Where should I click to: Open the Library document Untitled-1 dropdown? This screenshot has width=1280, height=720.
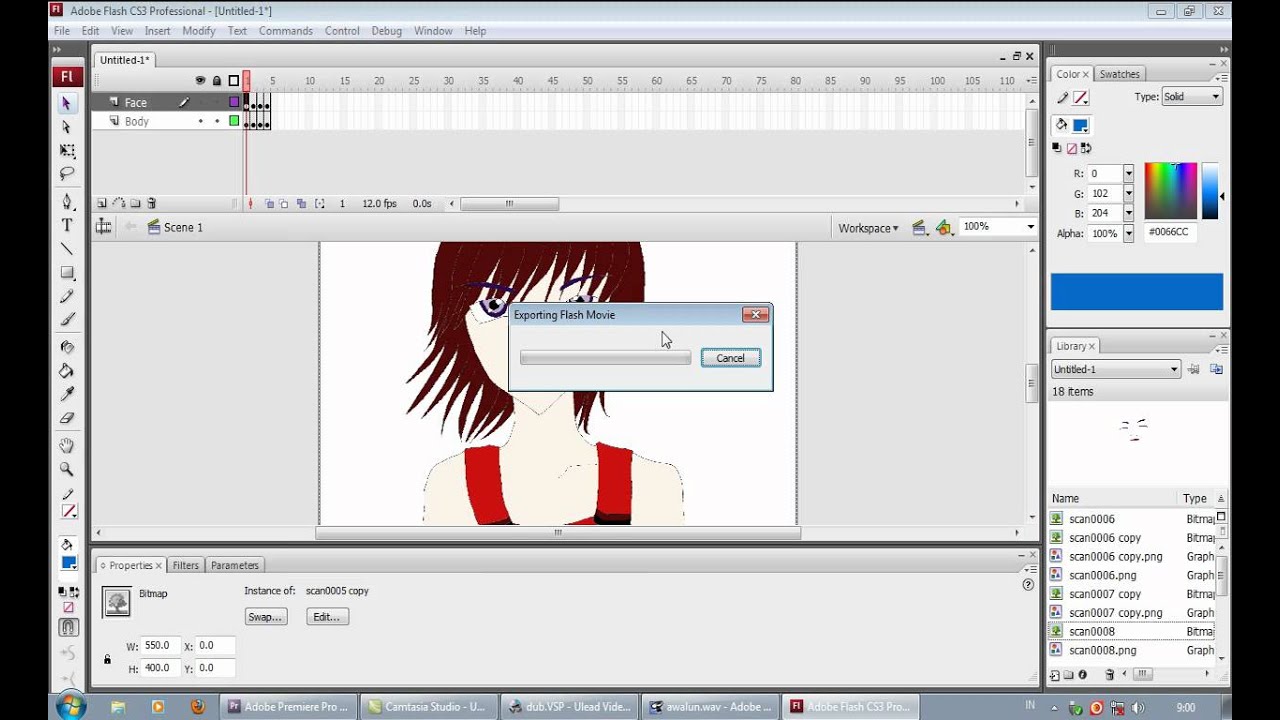point(1115,369)
